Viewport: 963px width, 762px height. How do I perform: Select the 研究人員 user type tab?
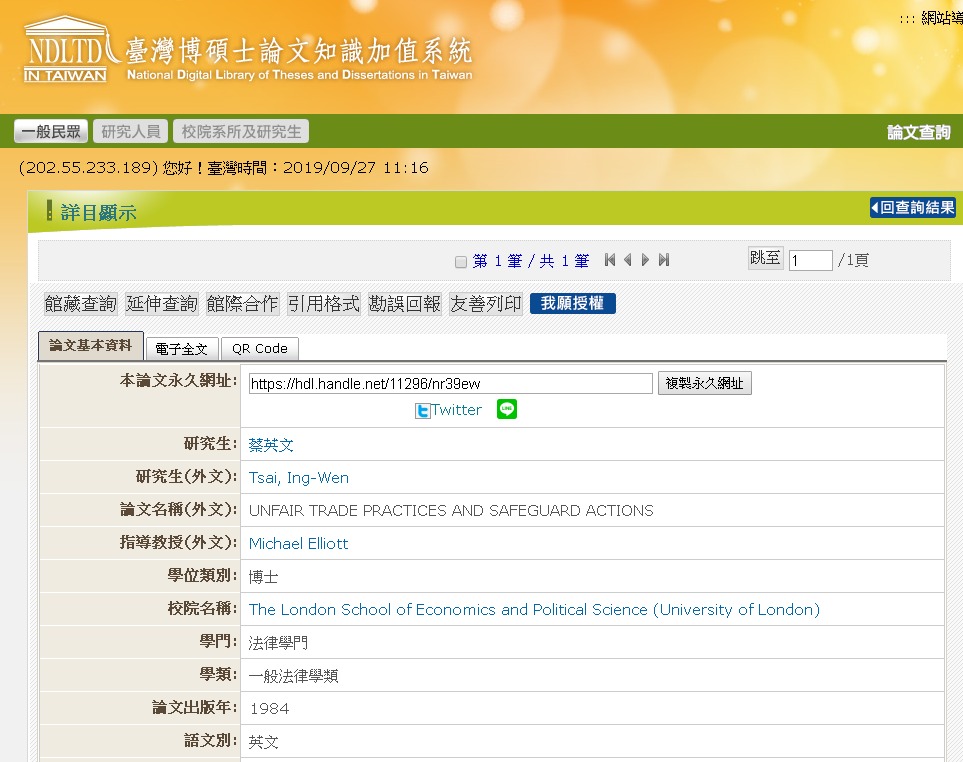point(131,132)
